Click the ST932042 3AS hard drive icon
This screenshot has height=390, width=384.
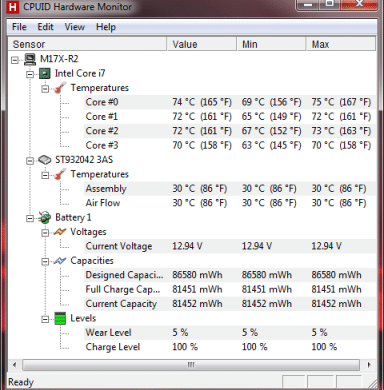click(x=45, y=160)
